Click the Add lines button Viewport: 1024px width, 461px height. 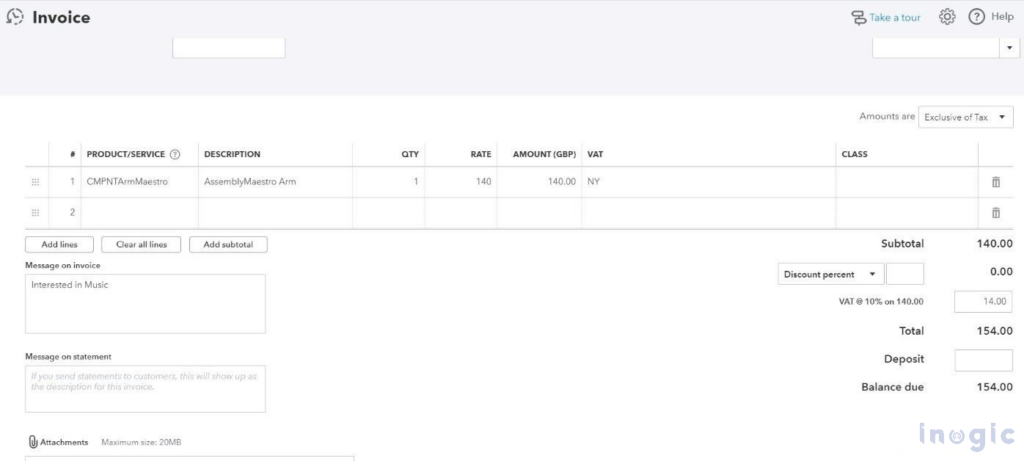pyautogui.click(x=59, y=245)
